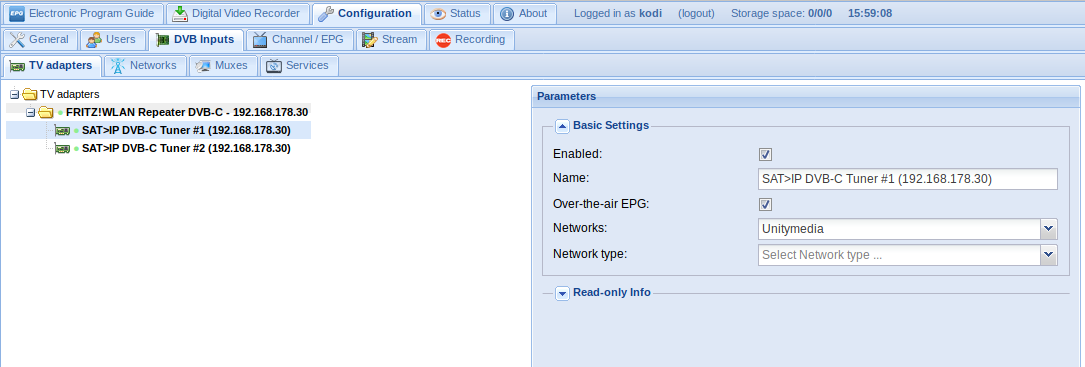The height and width of the screenshot is (367, 1085).
Task: Click the Select Network type field
Action: click(x=899, y=255)
